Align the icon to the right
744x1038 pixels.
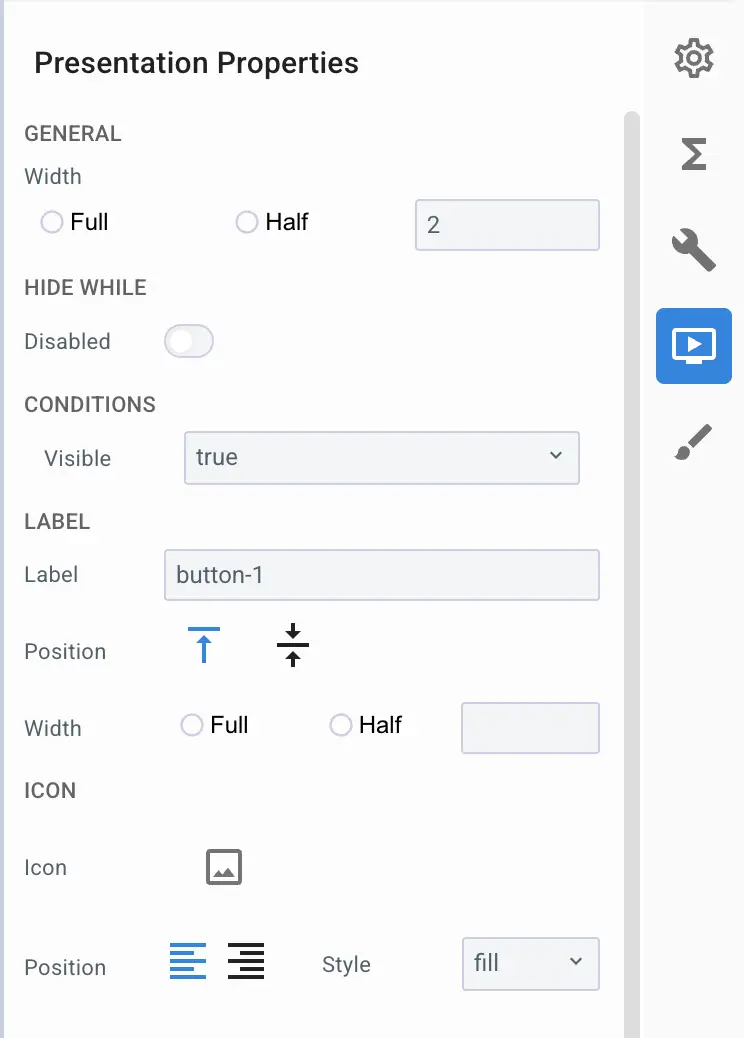[245, 960]
